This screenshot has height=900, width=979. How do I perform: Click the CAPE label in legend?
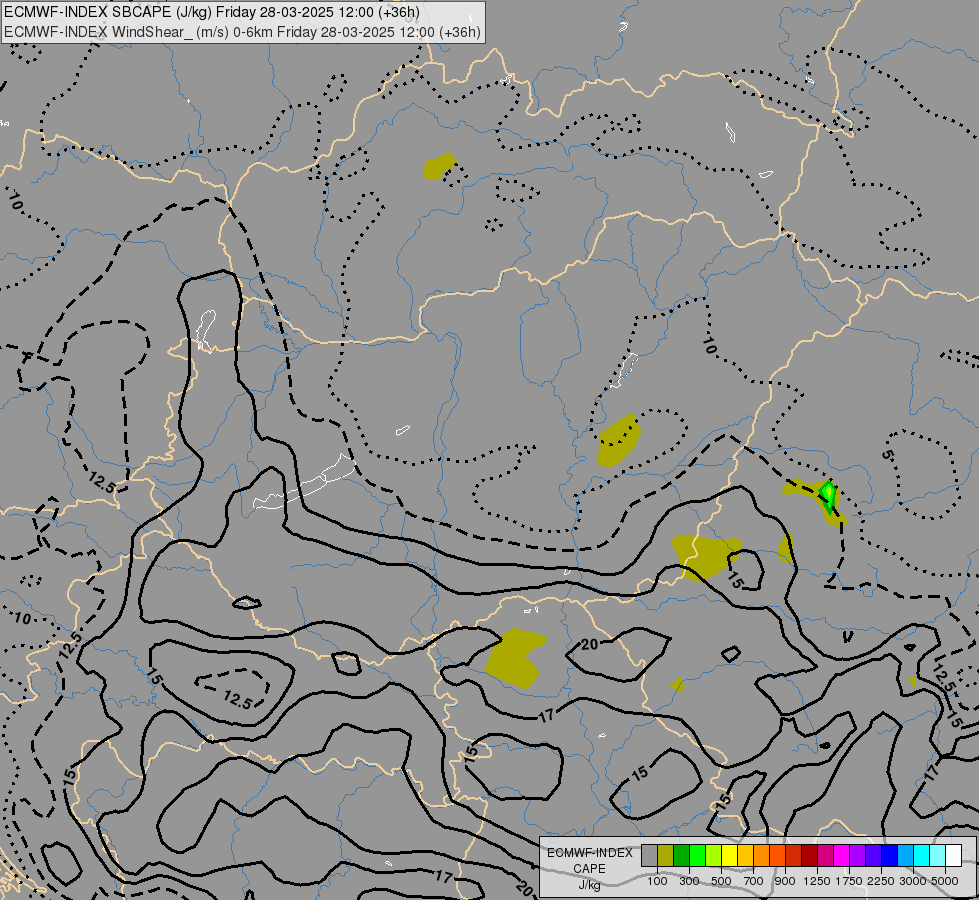[x=589, y=868]
